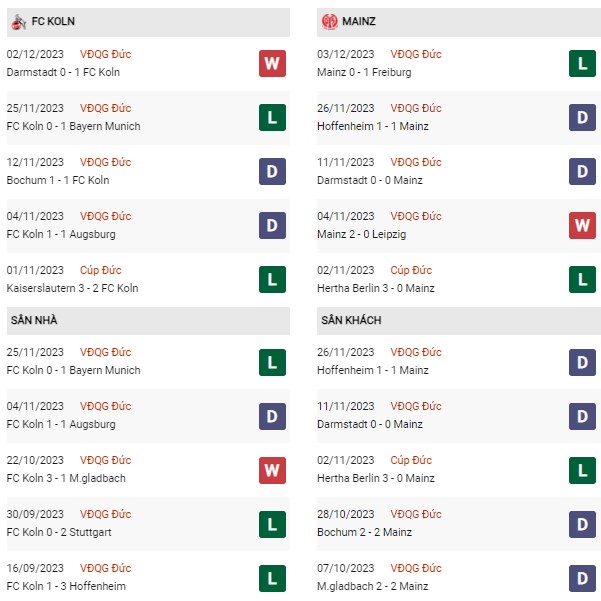
Task: Click W badge for Mainz 2-0 Leipzig
Action: pos(582,225)
